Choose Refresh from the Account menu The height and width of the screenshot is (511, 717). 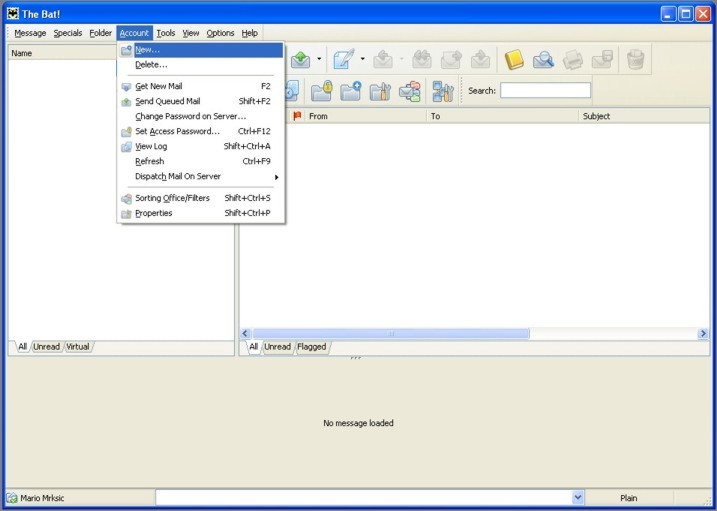[x=201, y=161]
